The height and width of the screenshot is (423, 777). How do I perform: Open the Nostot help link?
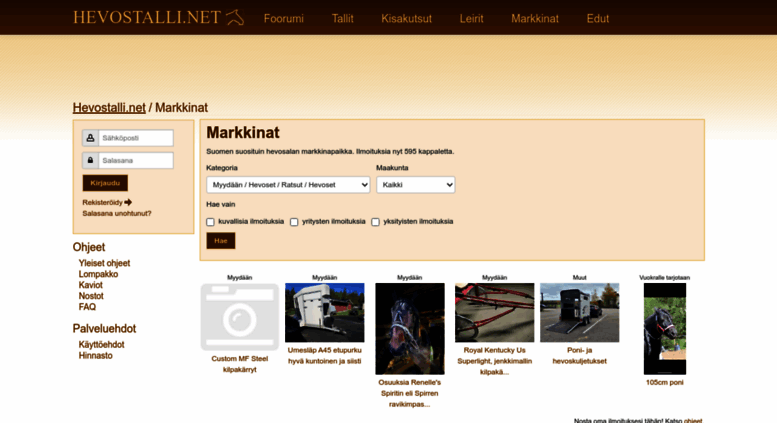(x=91, y=296)
